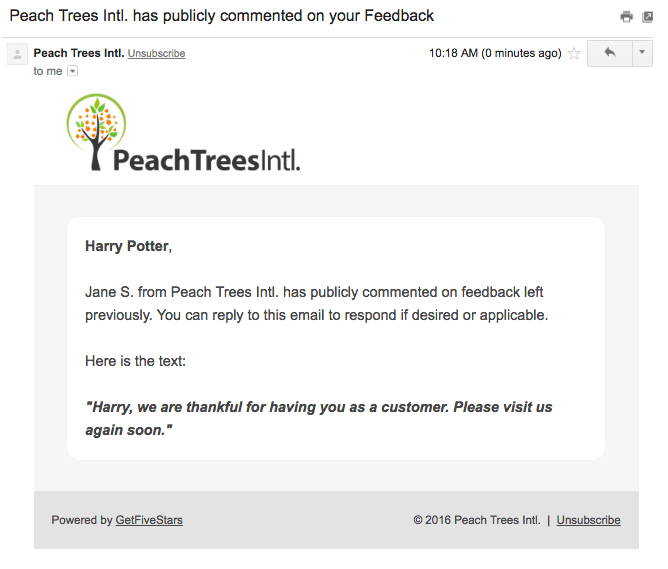This screenshot has height=569, width=668.
Task: Click 'Here is the text:' line
Action: click(135, 361)
